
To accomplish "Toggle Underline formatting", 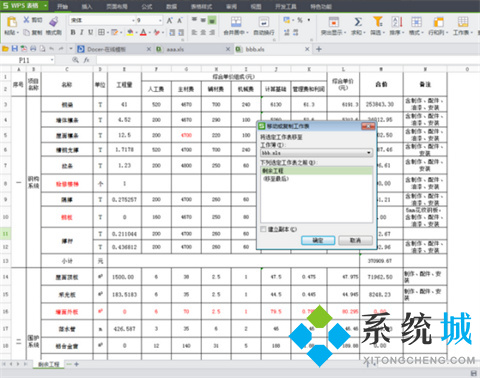I will [91, 32].
